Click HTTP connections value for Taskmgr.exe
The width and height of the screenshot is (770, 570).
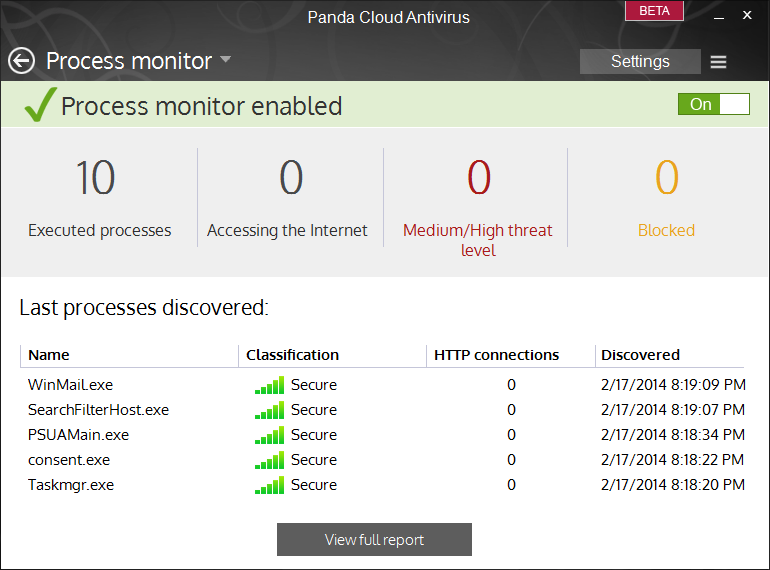pos(511,485)
